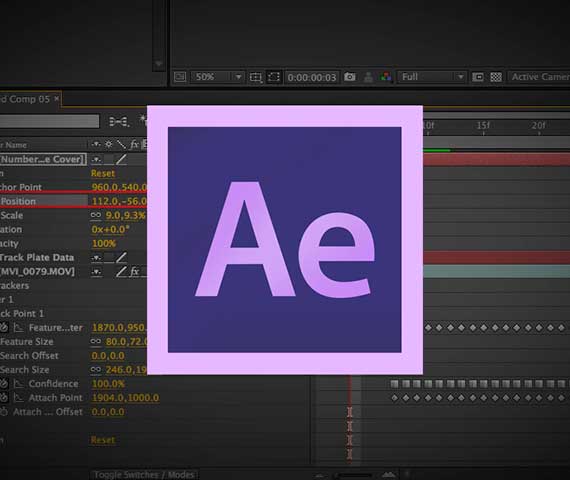
Task: Take a snapshot with the camera icon
Action: point(350,77)
